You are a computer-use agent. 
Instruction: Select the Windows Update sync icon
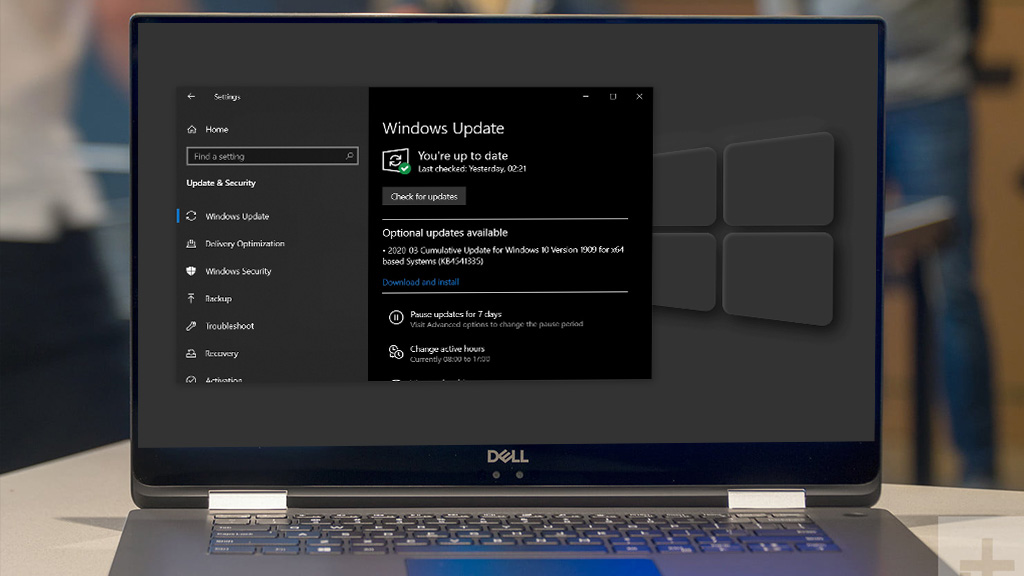[191, 216]
